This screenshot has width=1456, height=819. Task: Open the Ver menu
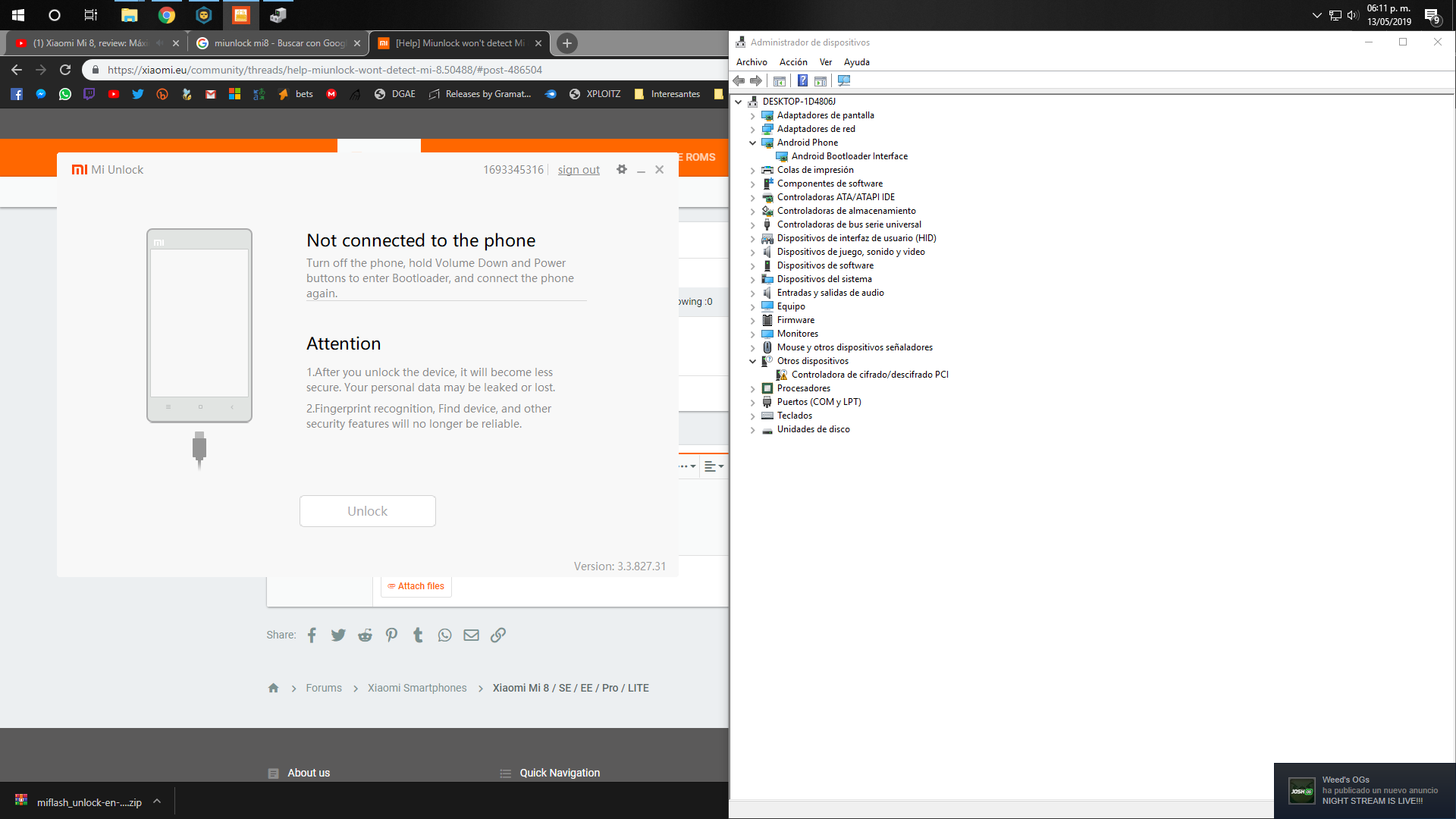pyautogui.click(x=826, y=62)
